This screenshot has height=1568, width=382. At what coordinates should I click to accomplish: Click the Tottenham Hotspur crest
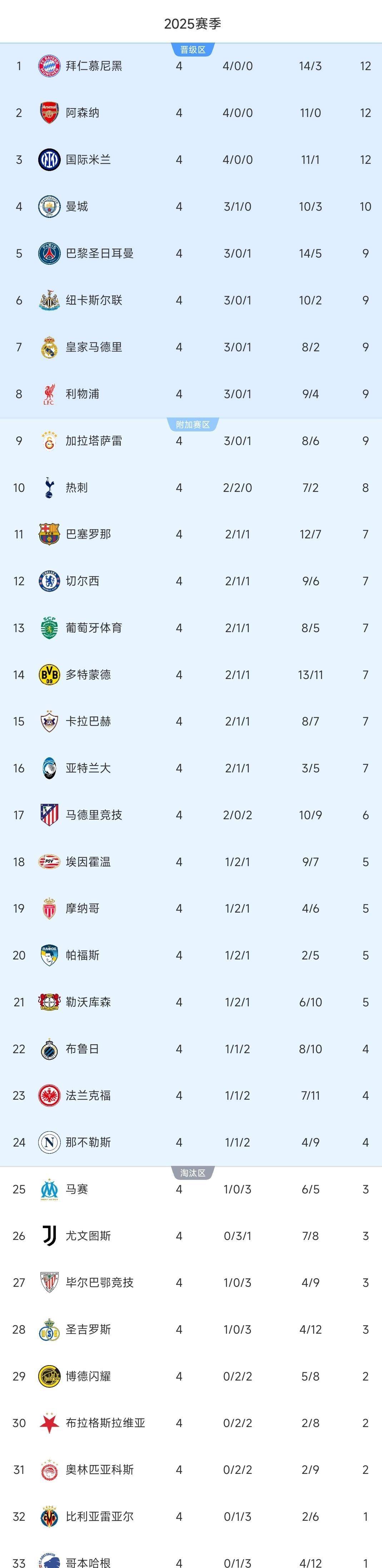coord(49,488)
